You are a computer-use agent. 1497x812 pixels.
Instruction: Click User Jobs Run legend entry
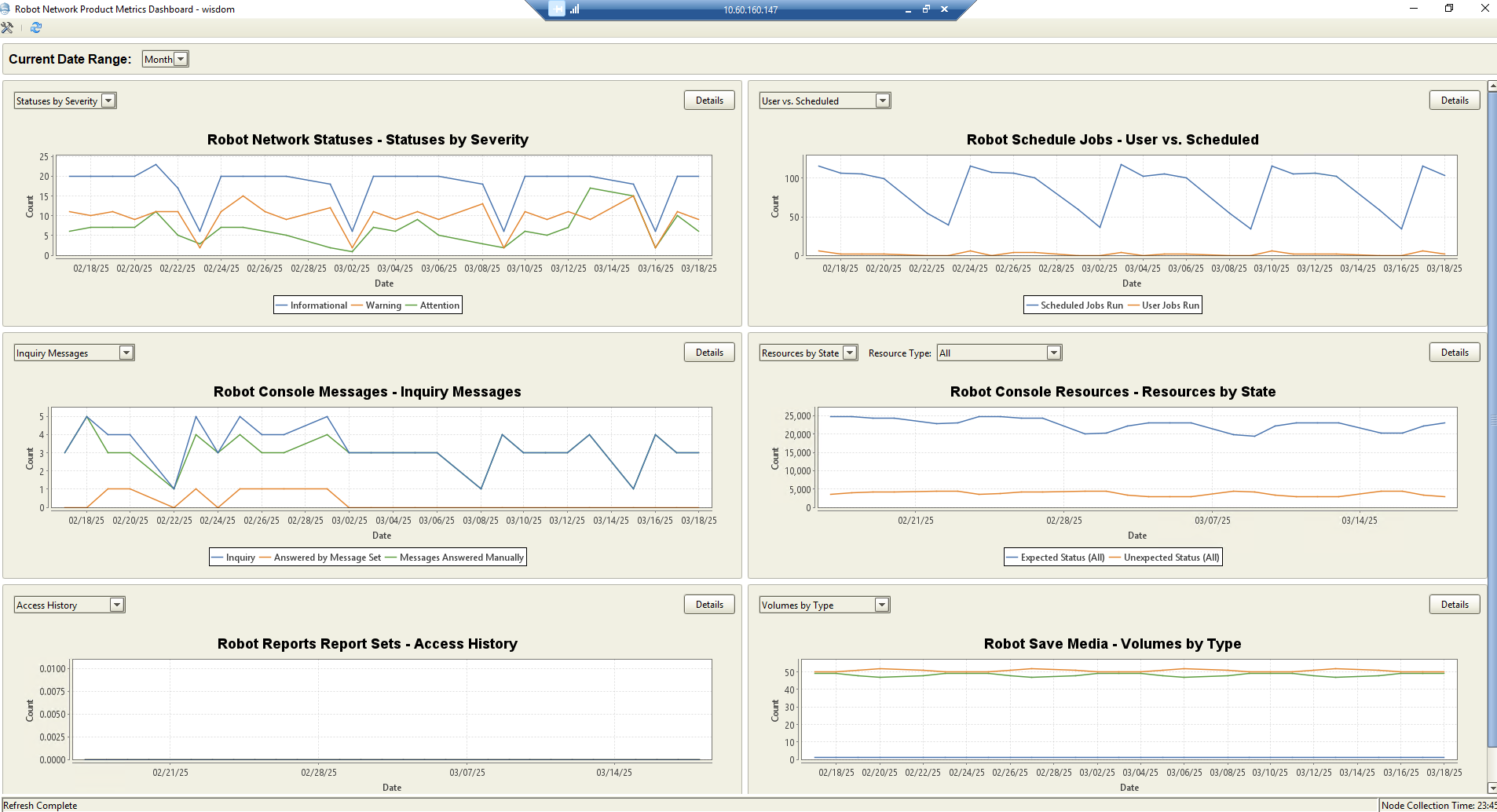click(1163, 305)
